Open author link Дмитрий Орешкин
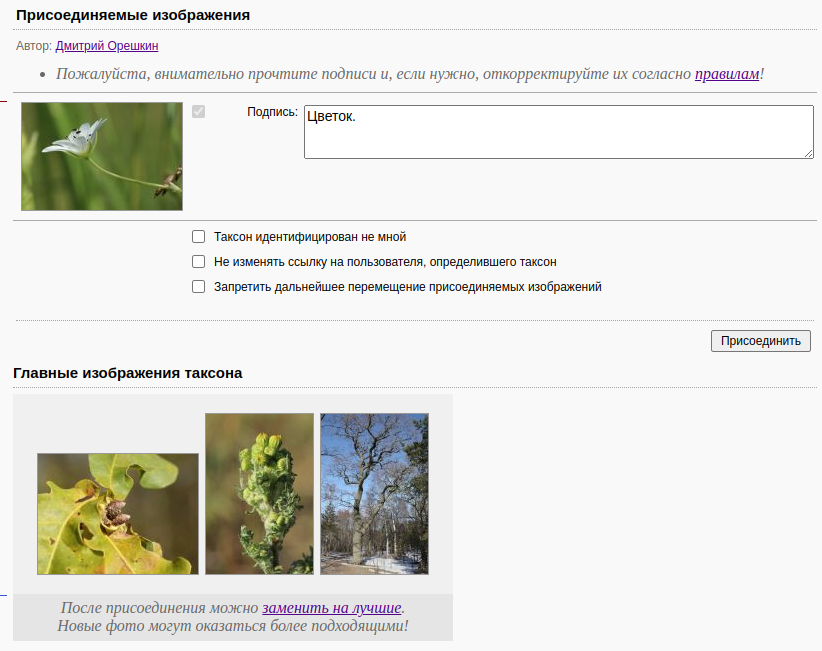 107,46
